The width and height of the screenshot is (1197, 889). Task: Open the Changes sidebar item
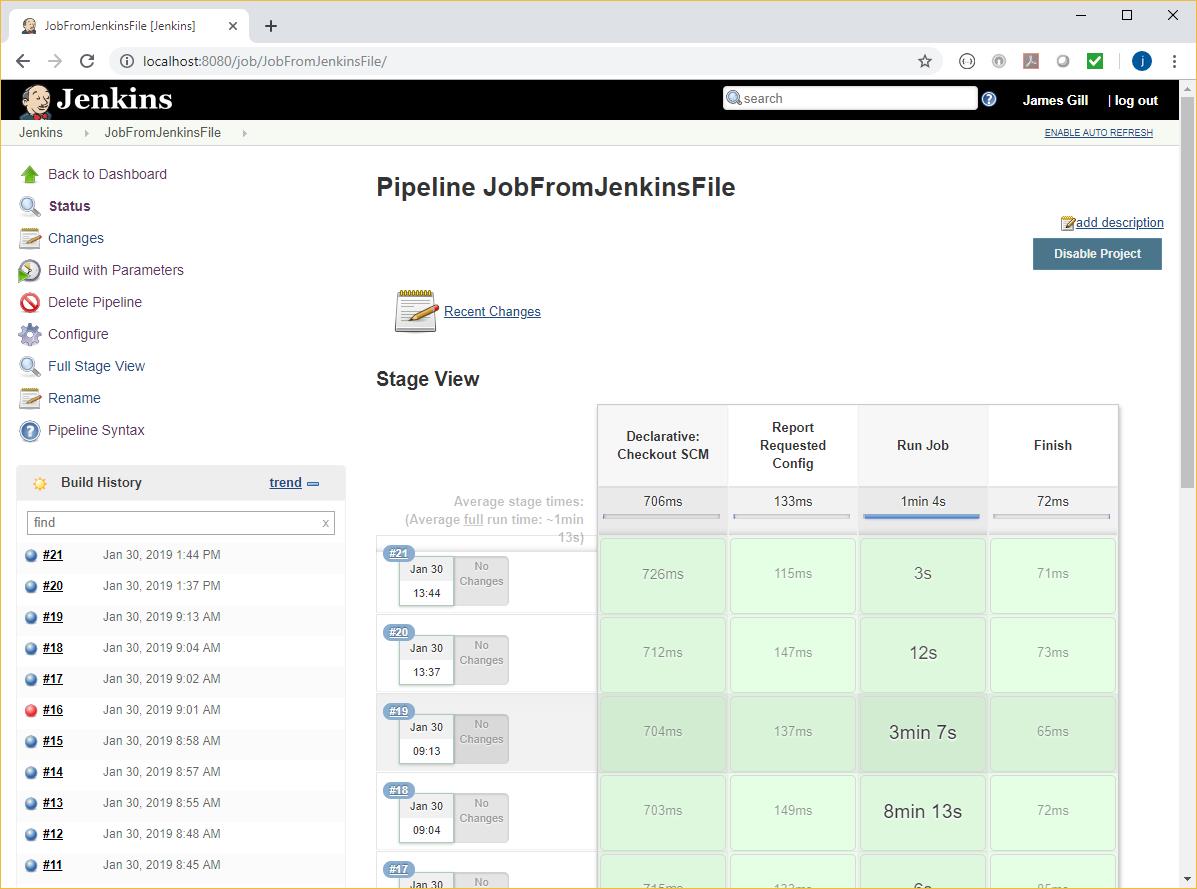coord(76,238)
